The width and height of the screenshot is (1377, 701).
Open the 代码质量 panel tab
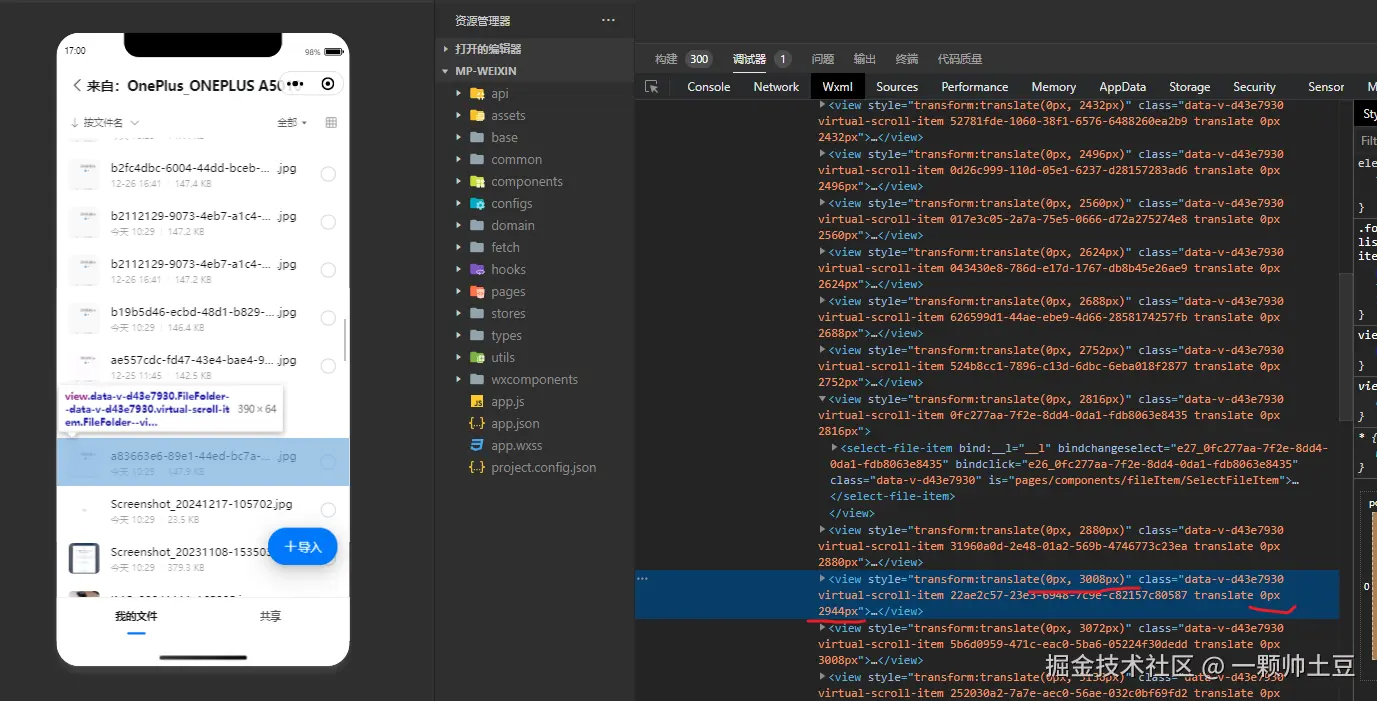959,59
